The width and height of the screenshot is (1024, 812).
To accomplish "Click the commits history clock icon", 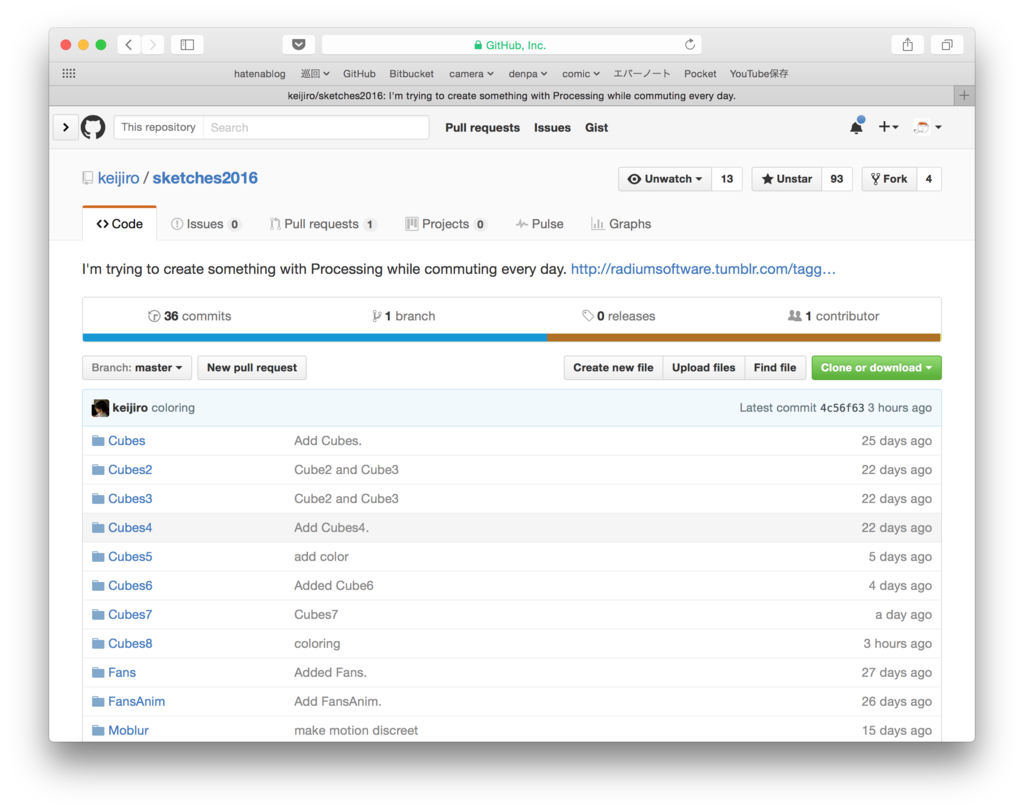I will [x=154, y=316].
